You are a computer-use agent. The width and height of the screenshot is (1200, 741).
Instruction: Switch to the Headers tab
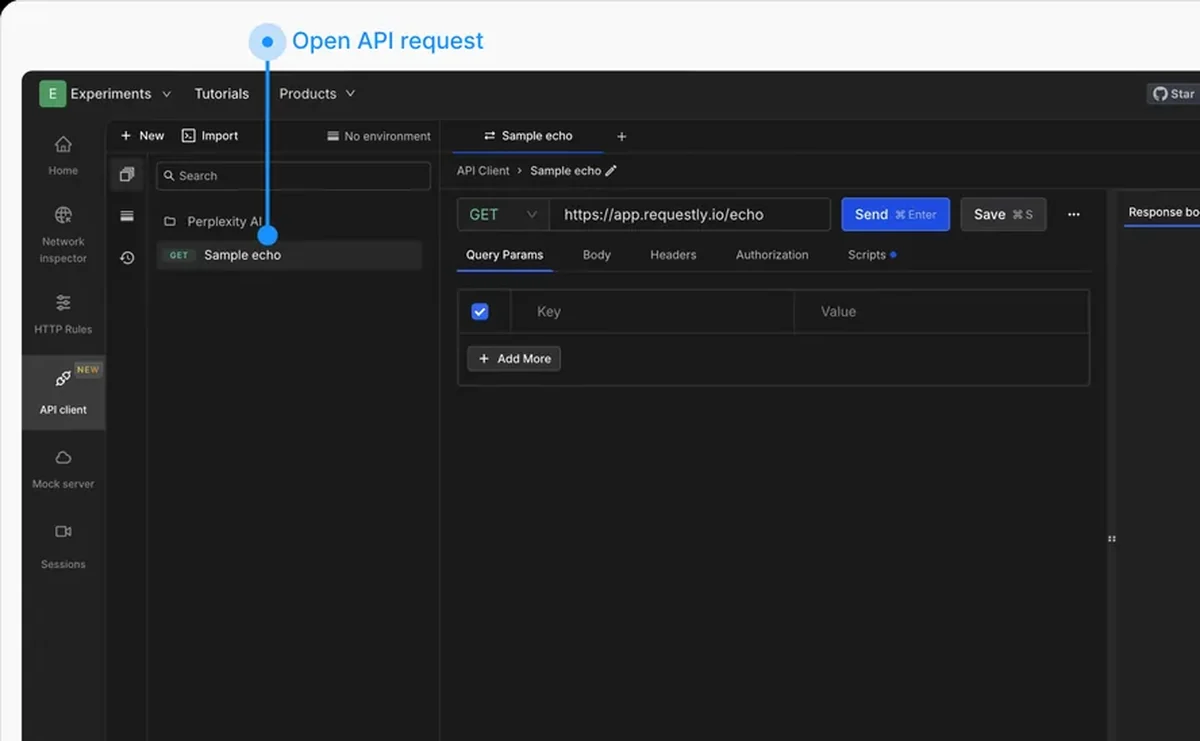coord(673,255)
